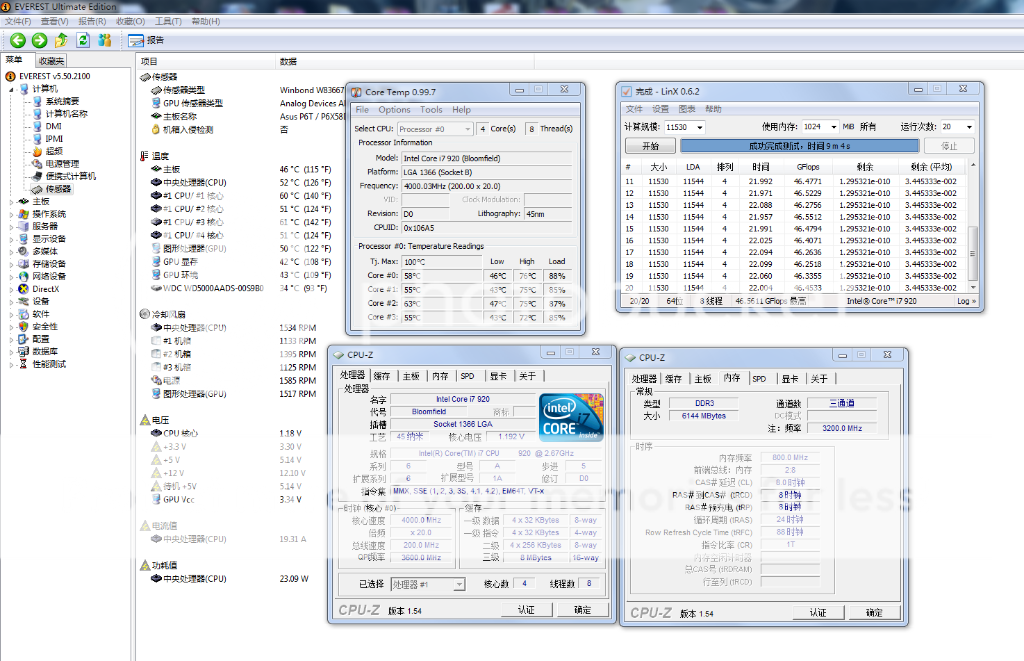Switch to SPD tab in left CPU-Z window
Viewport: 1024px width, 661px height.
[x=467, y=376]
